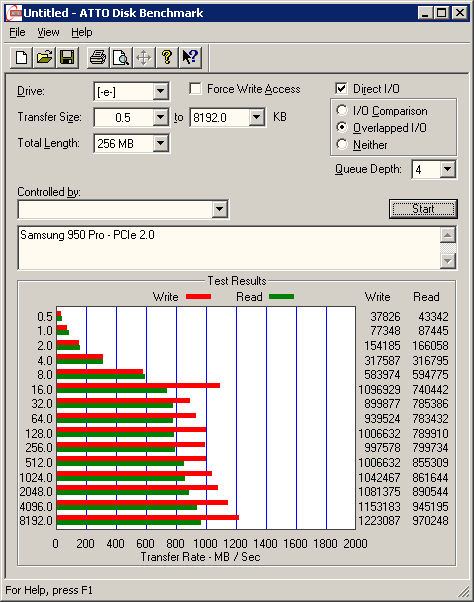Click the ATTO application icon in title bar
The image size is (474, 602).
pos(15,13)
